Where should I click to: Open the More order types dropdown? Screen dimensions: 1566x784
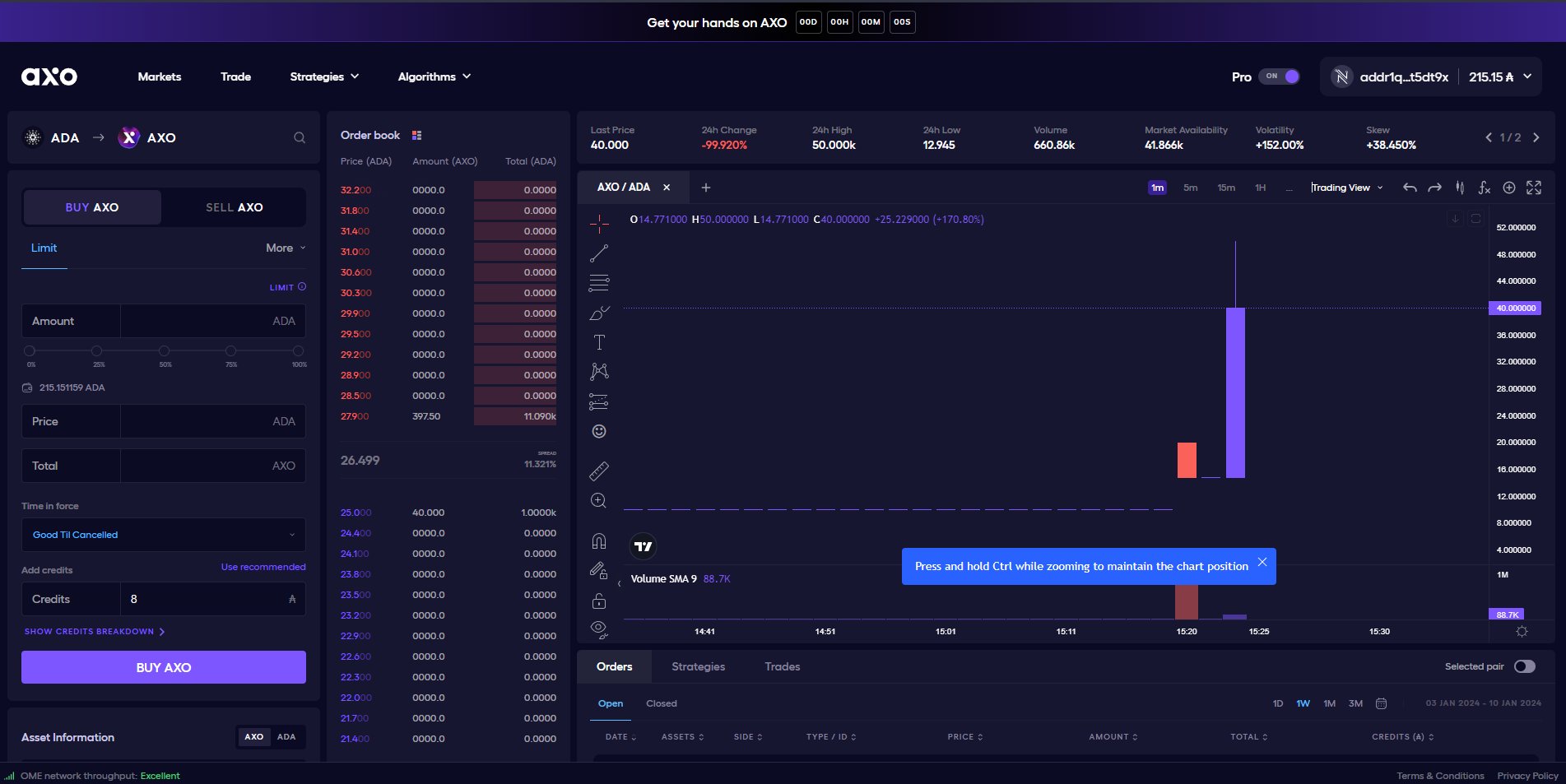coord(286,248)
